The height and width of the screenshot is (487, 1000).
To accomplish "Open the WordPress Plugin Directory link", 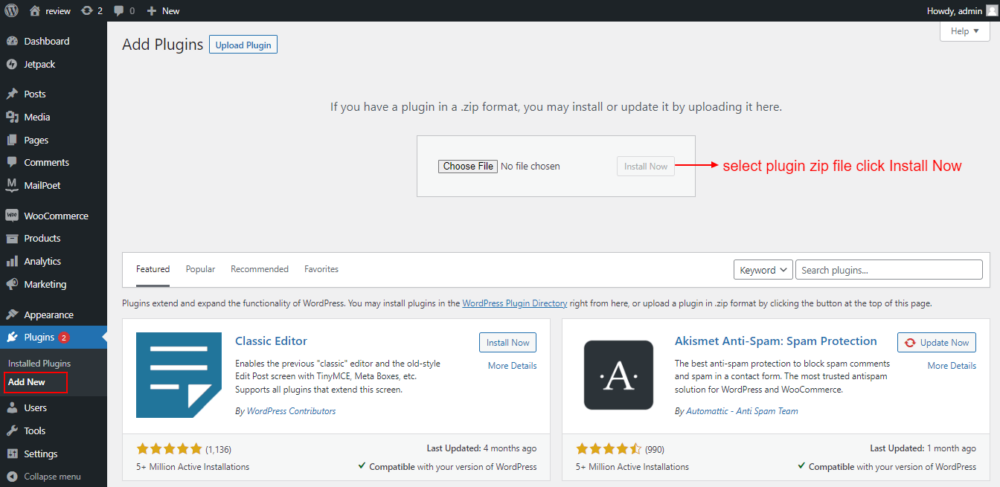I will point(515,304).
